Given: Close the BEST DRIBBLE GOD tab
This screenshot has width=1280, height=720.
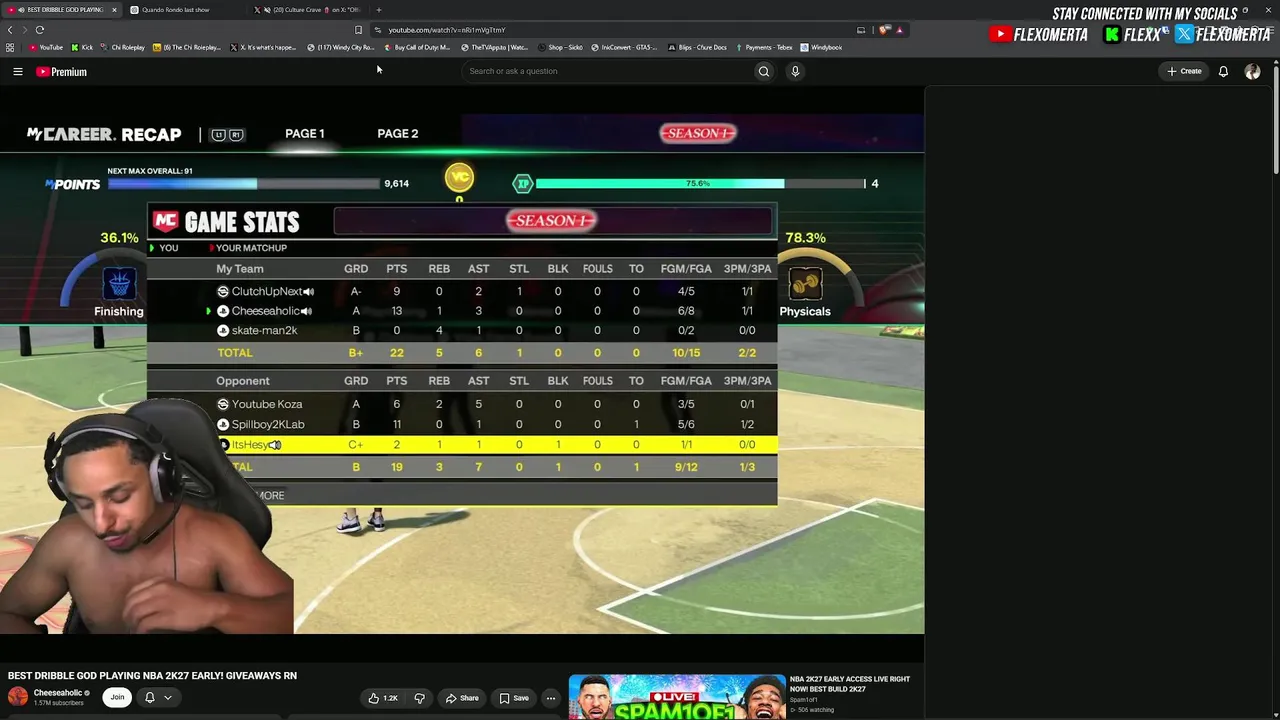Looking at the screenshot, I should [x=114, y=10].
